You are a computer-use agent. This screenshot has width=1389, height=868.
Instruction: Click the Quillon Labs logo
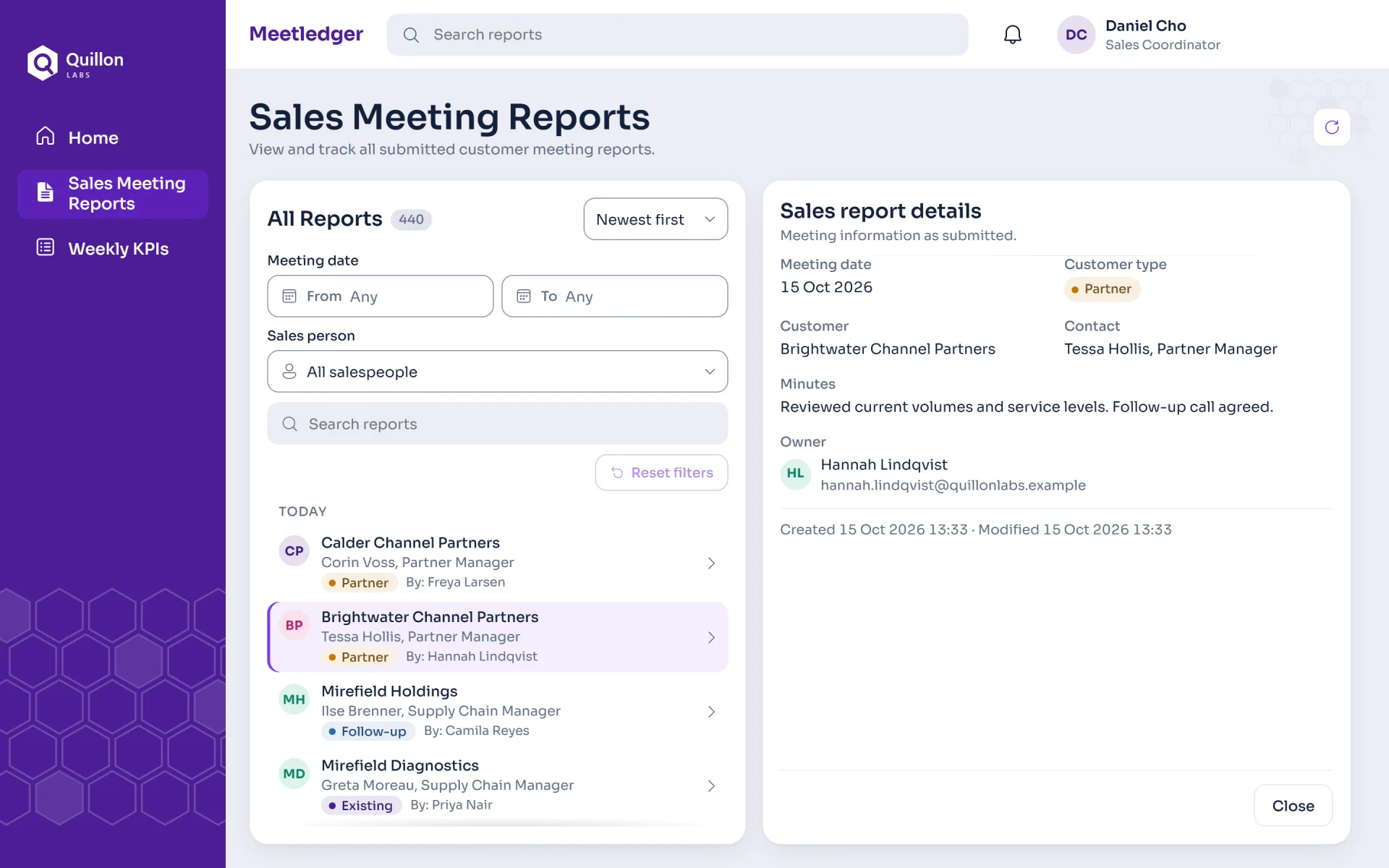75,63
